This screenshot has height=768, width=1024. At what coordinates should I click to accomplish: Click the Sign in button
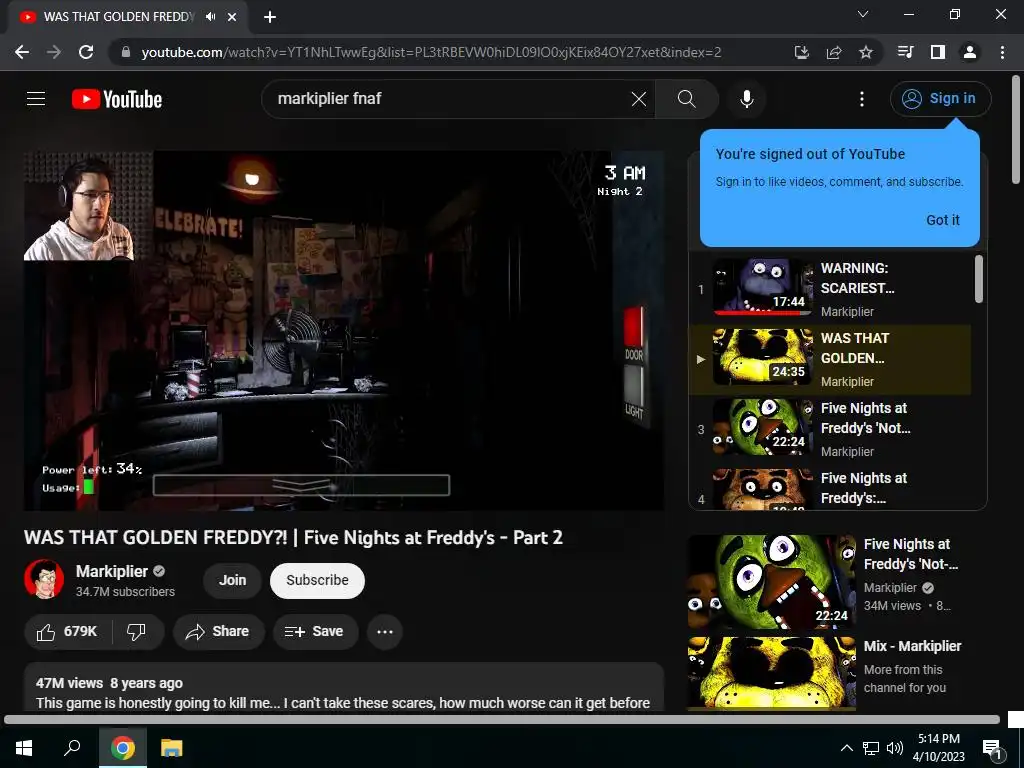(x=940, y=99)
